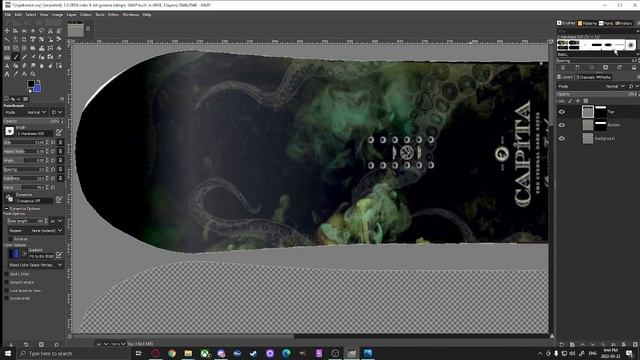Enable Smooth stroke checkbox

click(x=6, y=282)
